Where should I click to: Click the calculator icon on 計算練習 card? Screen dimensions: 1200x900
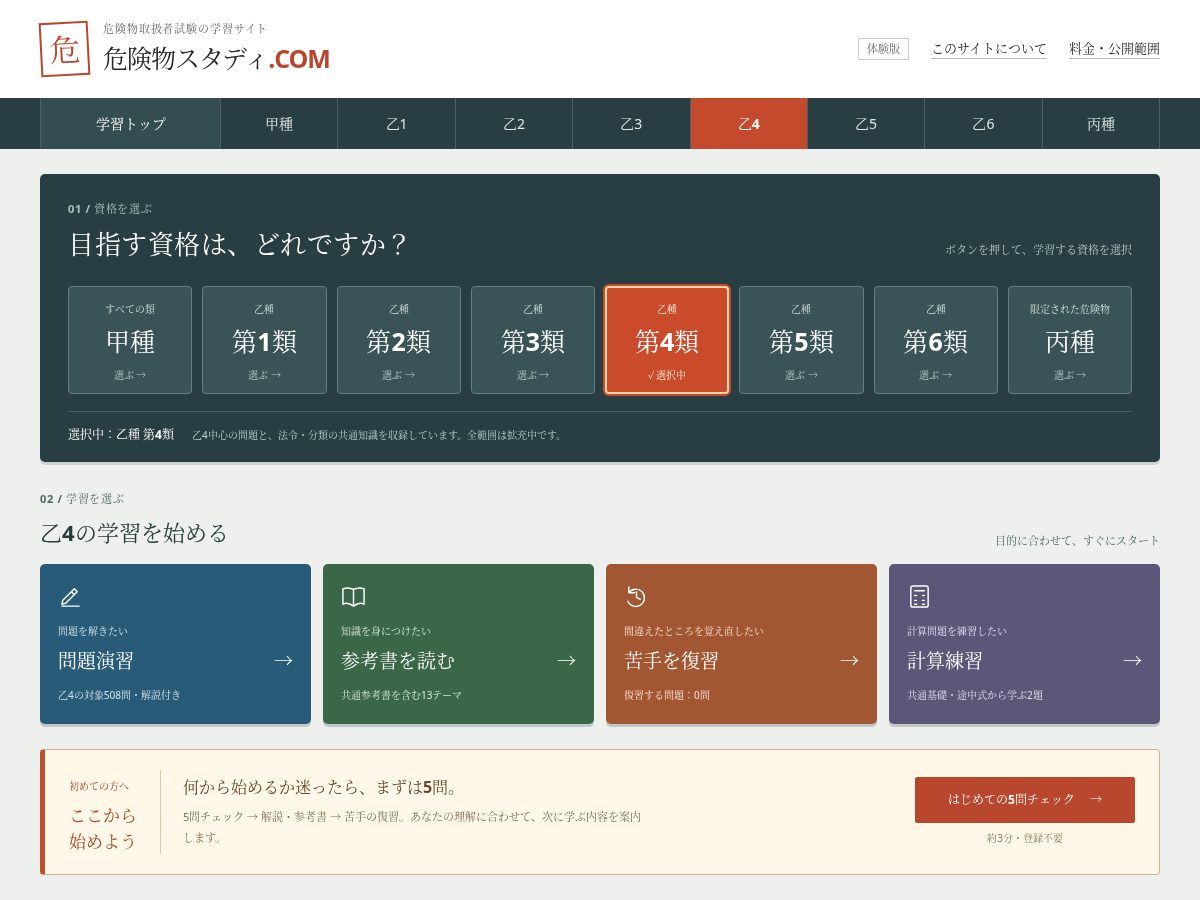(919, 597)
